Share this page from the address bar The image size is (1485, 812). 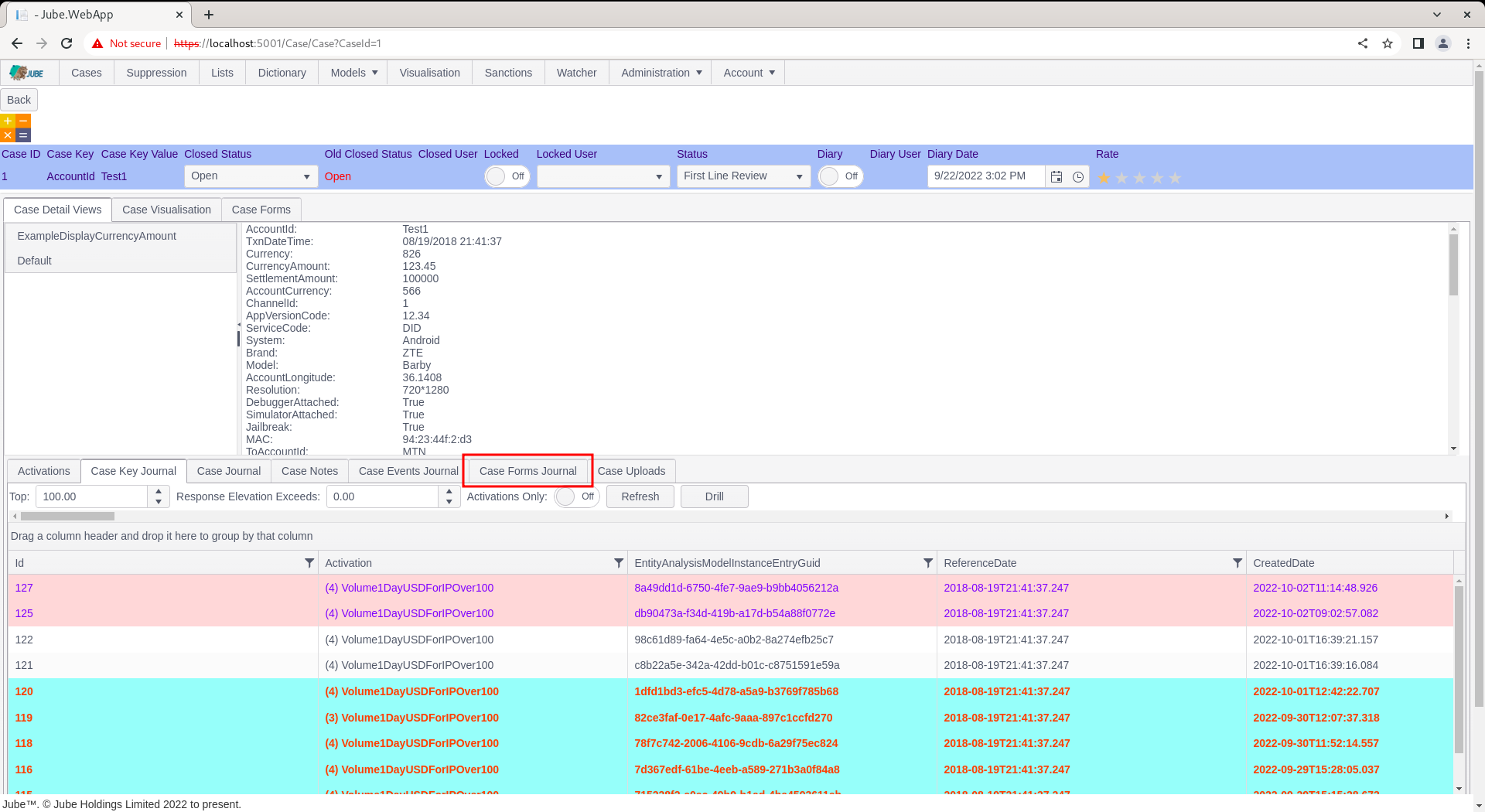click(1363, 43)
